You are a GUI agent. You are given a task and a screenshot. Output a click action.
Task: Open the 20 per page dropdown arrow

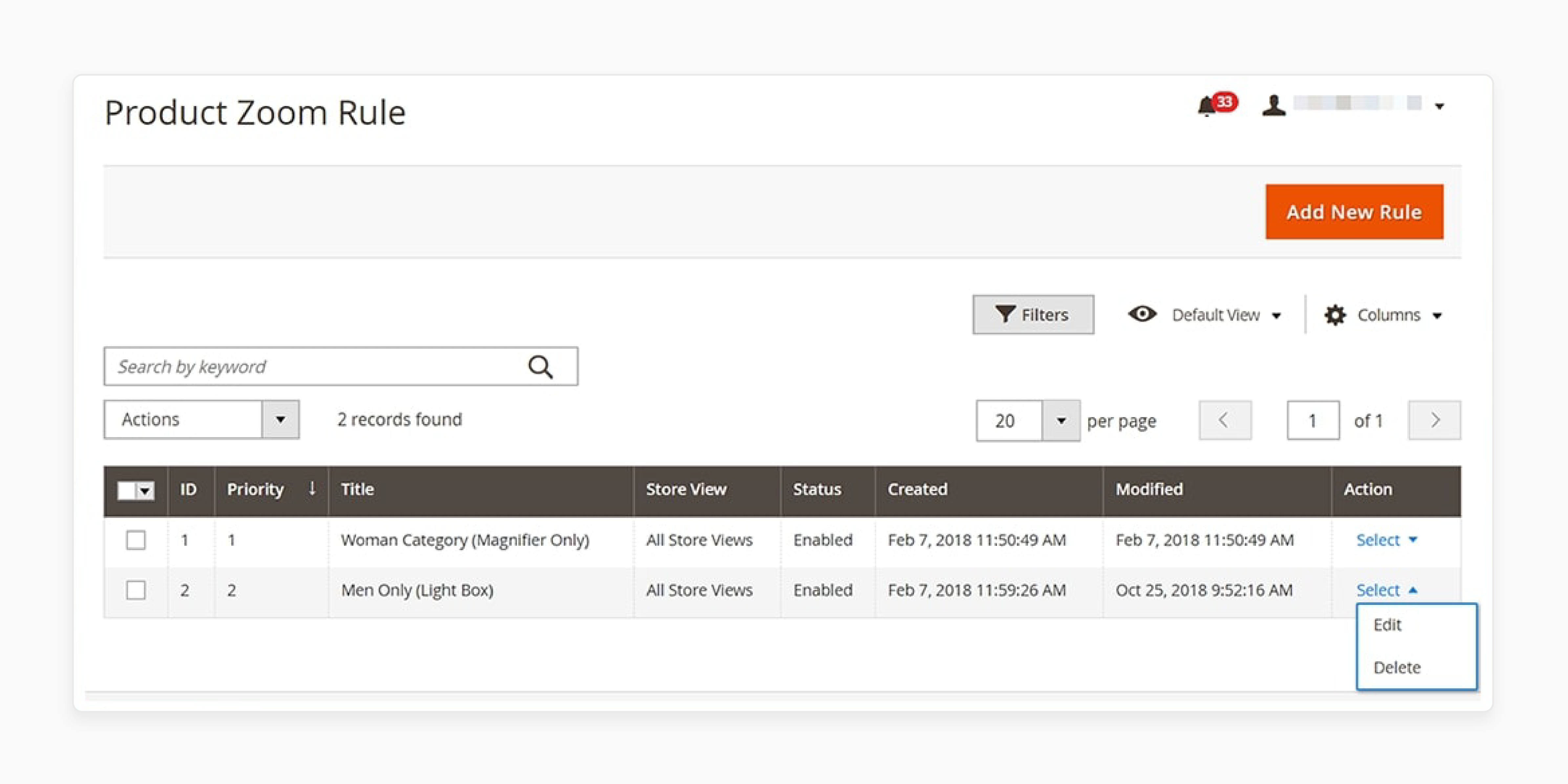point(1061,421)
